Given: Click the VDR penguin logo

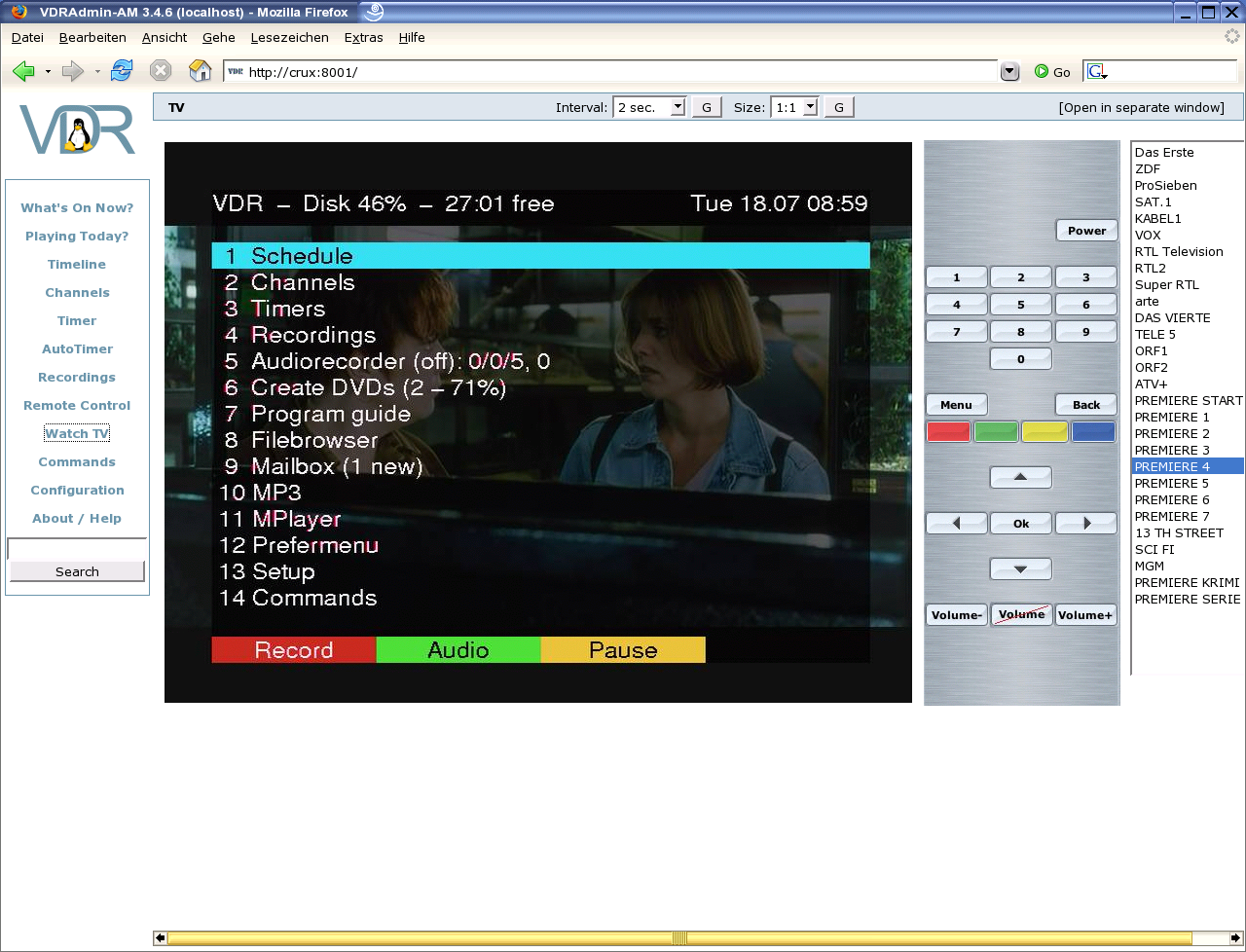Looking at the screenshot, I should click(x=77, y=130).
